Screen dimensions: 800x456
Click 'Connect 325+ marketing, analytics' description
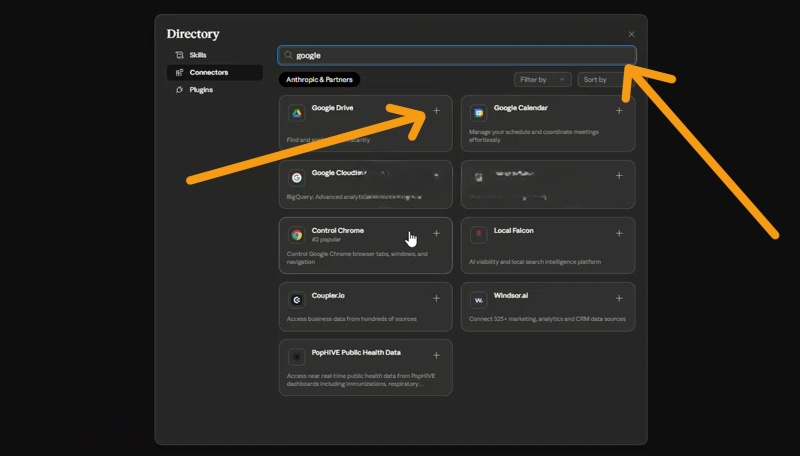coord(547,319)
